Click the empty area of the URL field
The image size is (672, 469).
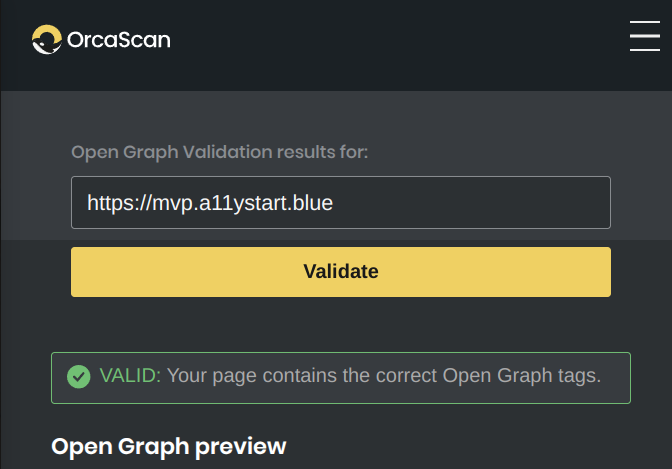(471, 202)
